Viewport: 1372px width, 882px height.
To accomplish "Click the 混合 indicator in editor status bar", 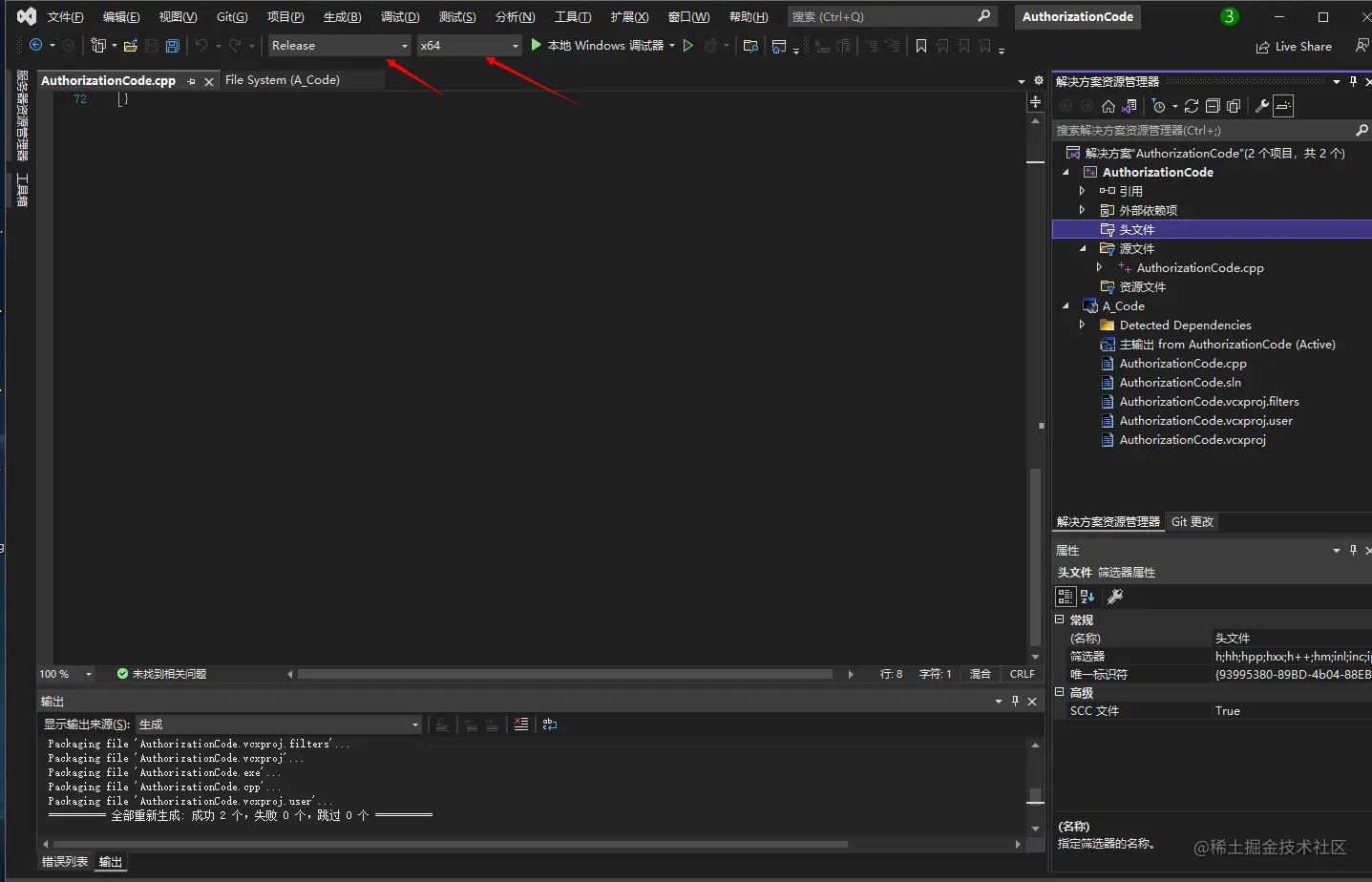I will [981, 674].
